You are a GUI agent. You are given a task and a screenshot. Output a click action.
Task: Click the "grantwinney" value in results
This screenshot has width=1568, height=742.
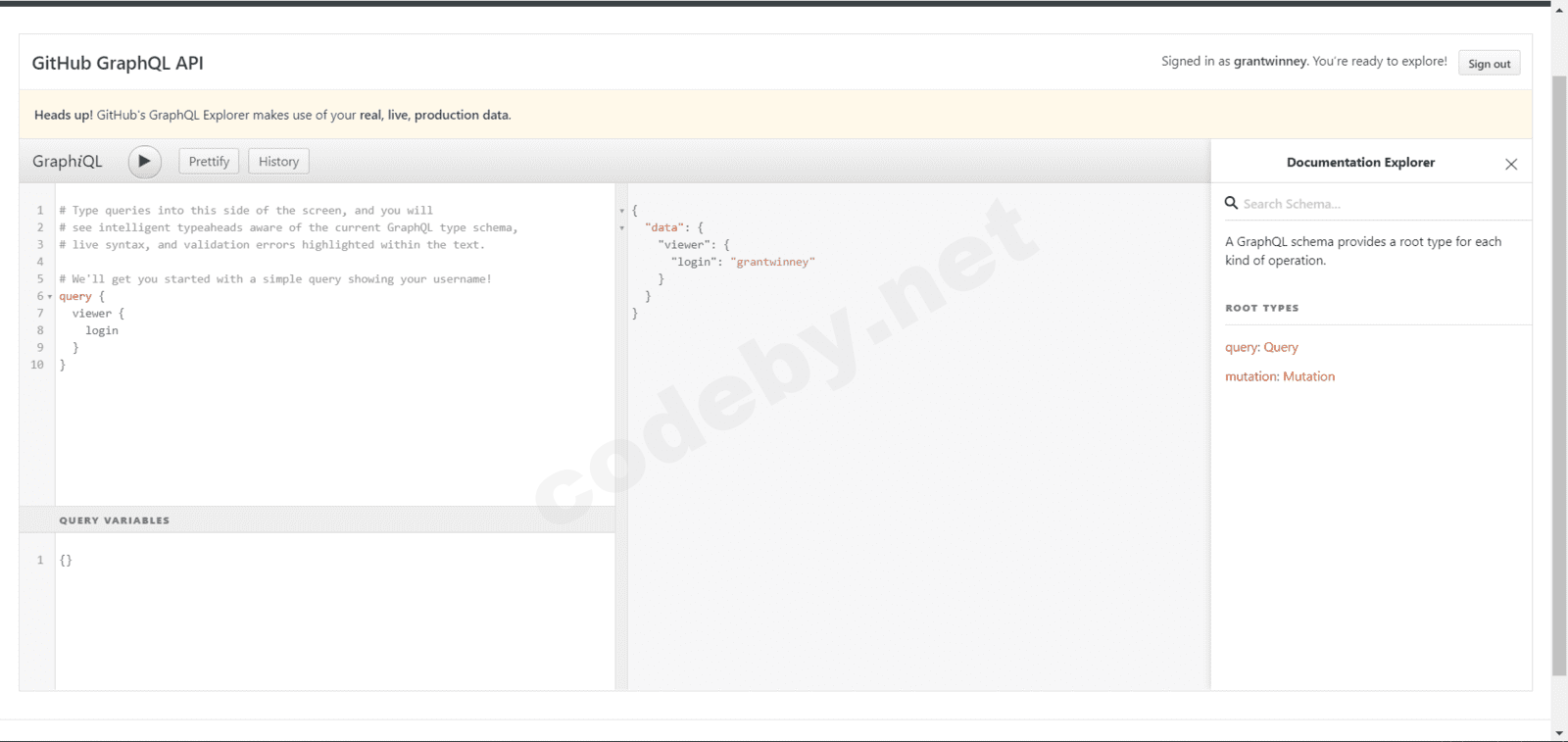(772, 262)
